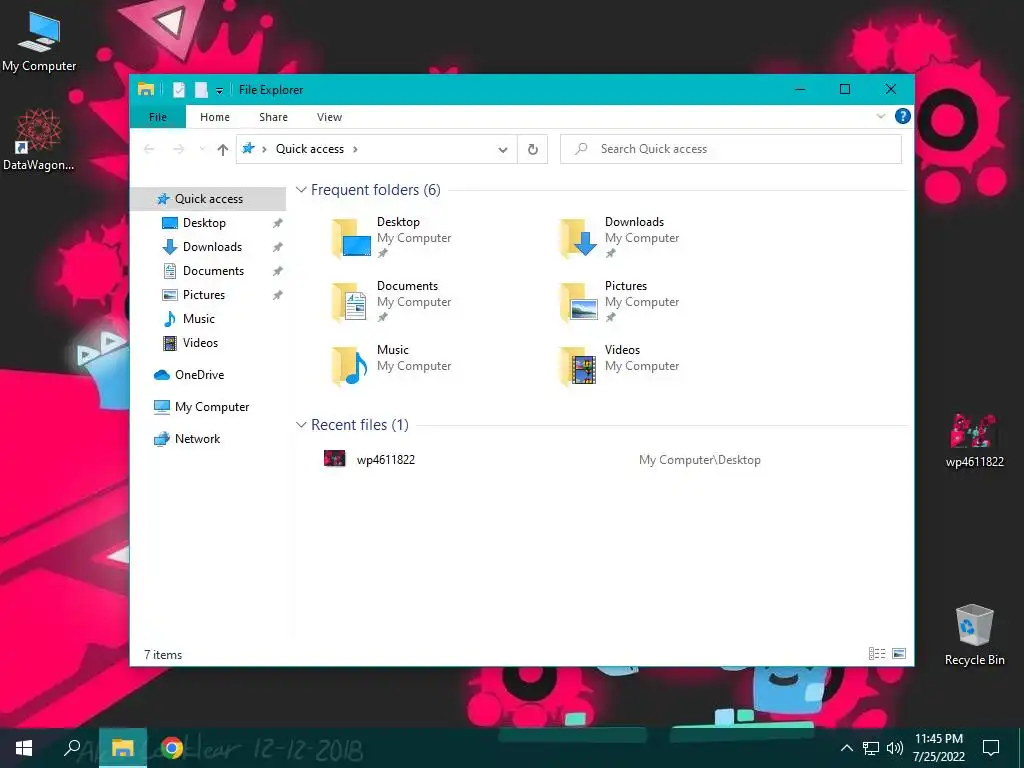Select the Music frequent folder icon
The image size is (1024, 768).
[x=351, y=366]
